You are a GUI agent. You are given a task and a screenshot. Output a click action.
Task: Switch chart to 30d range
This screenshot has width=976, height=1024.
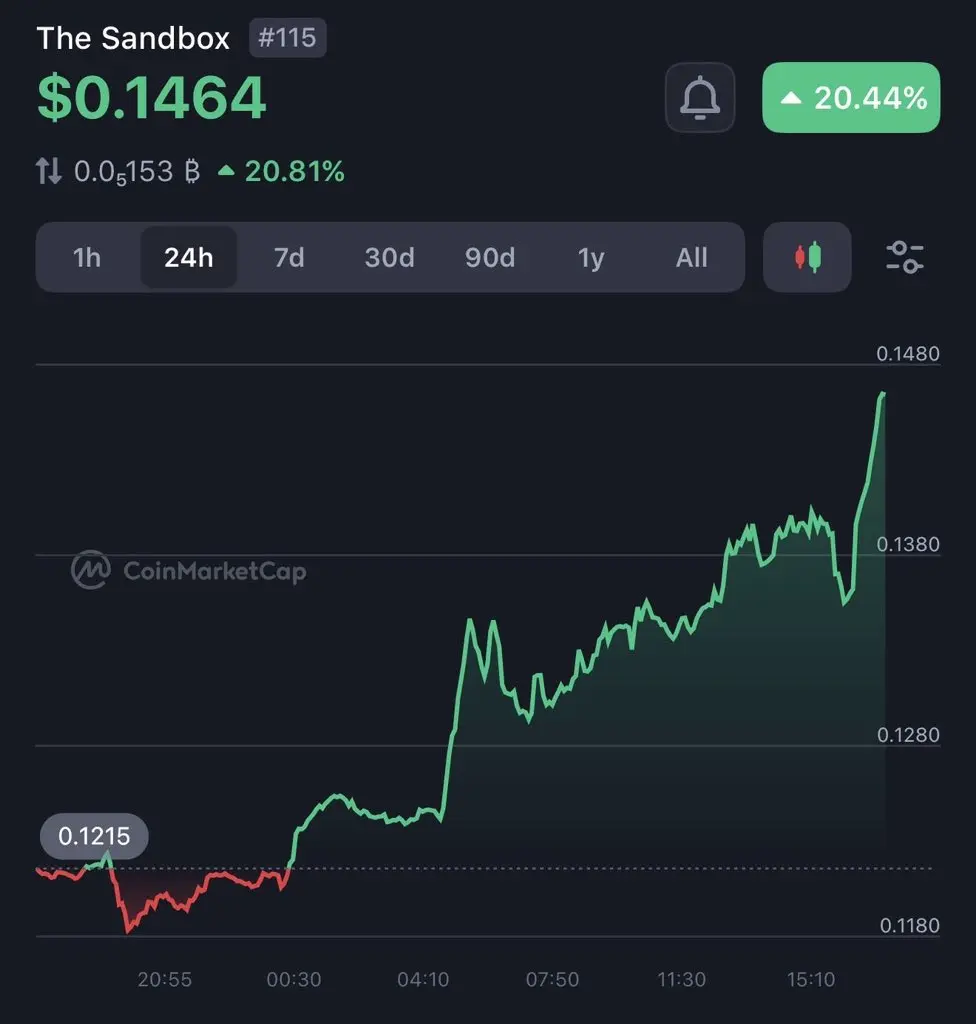pos(389,257)
